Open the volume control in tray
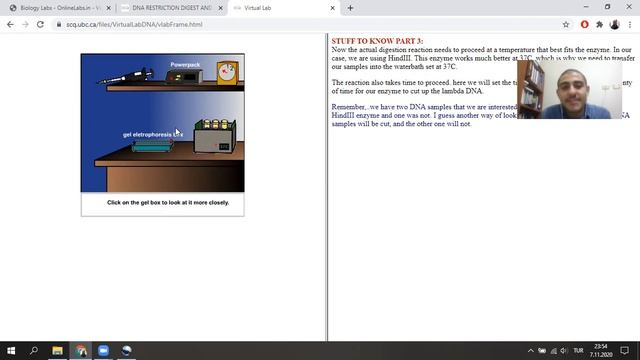 (x=564, y=351)
